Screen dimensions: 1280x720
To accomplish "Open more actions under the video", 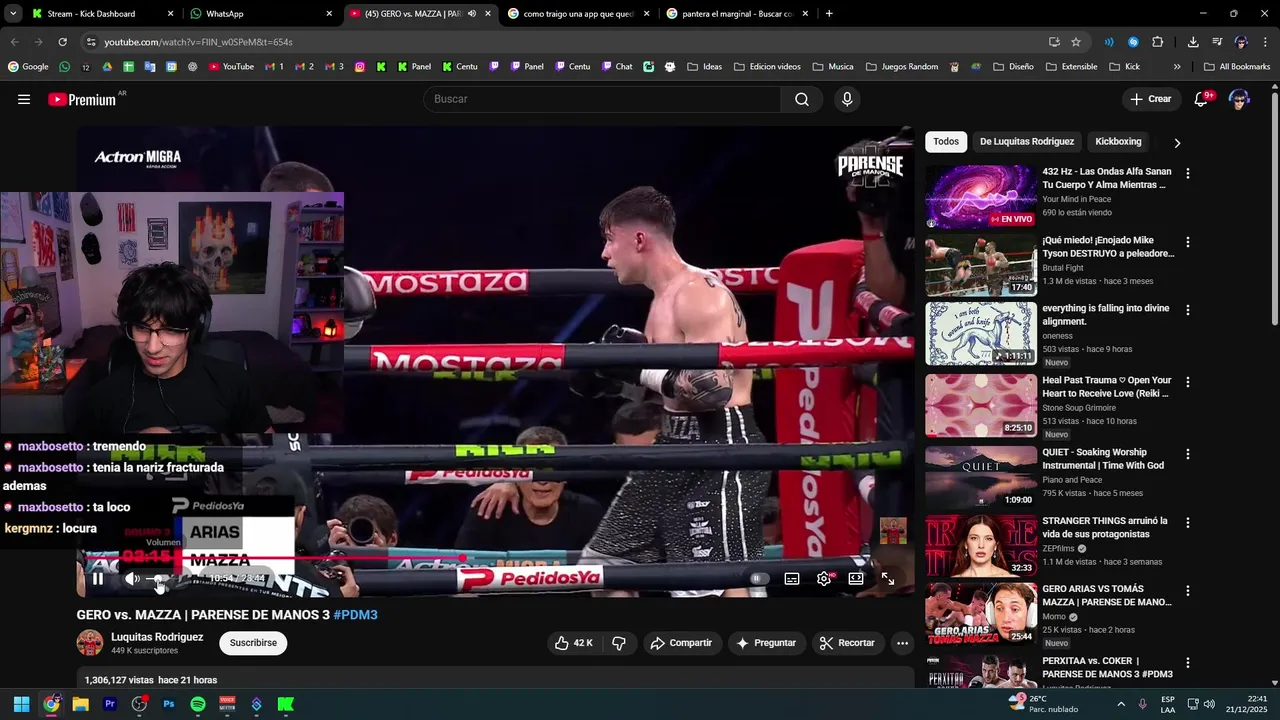I will pos(902,643).
